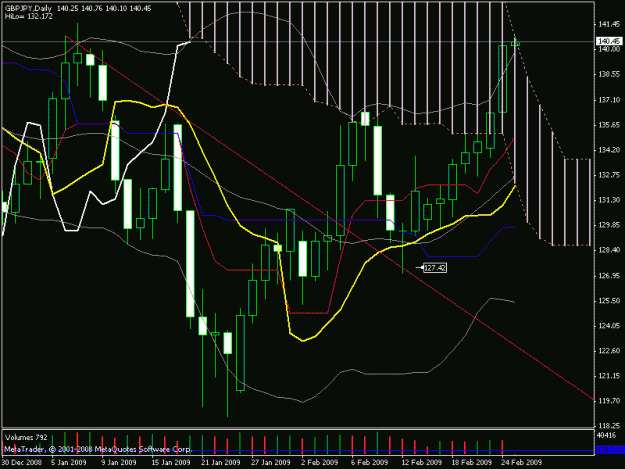Click the 118.25 price axis label
The width and height of the screenshot is (625, 469).
(x=609, y=426)
